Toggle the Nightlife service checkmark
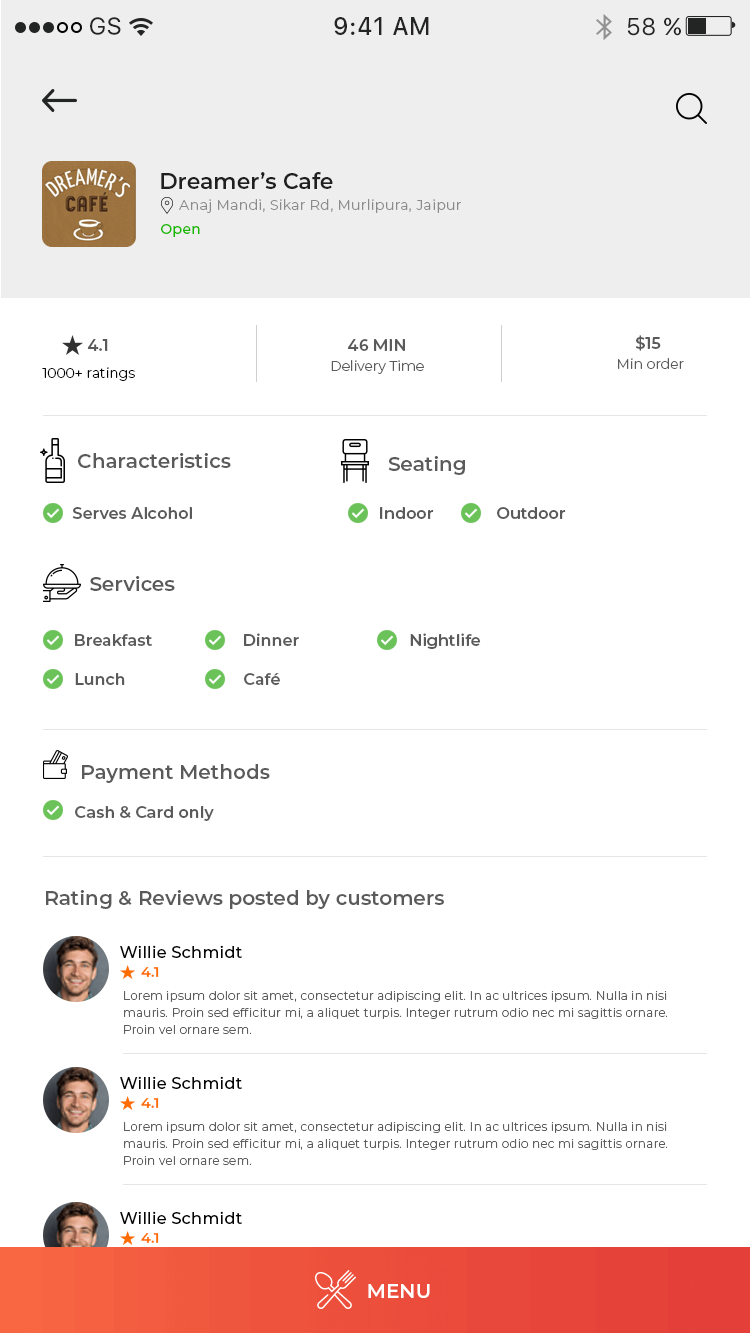750x1334 pixels. [387, 640]
